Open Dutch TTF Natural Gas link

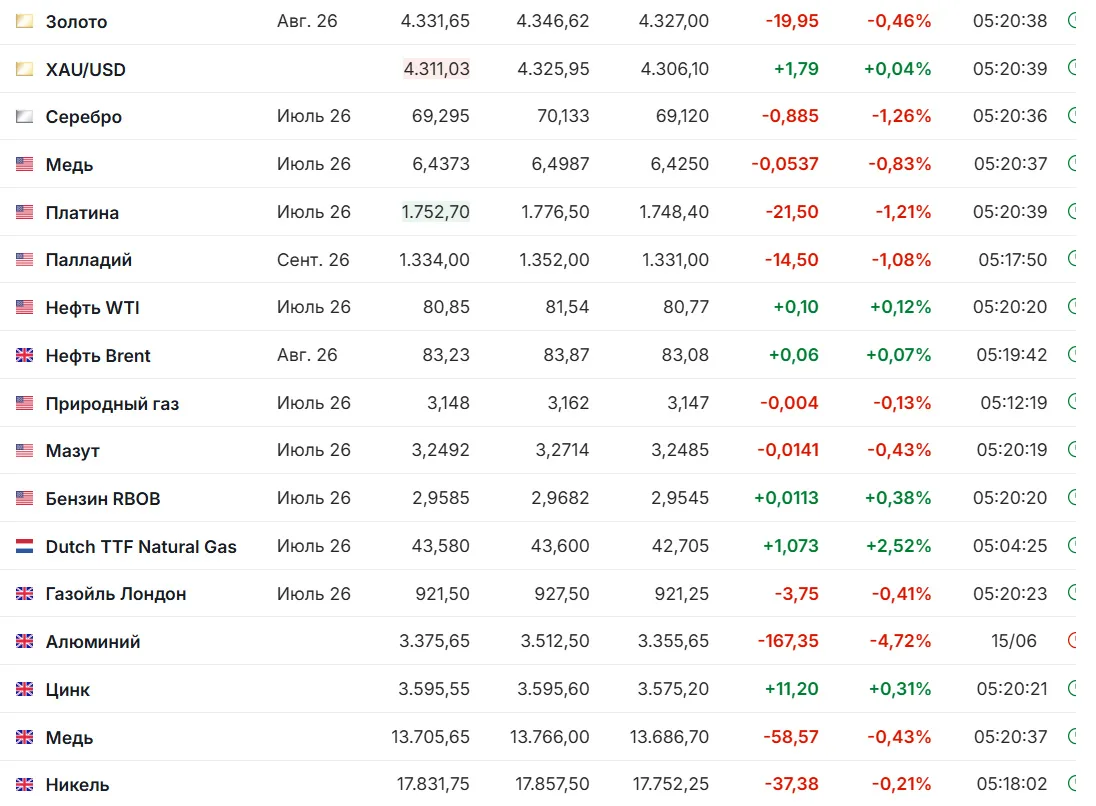tap(140, 547)
